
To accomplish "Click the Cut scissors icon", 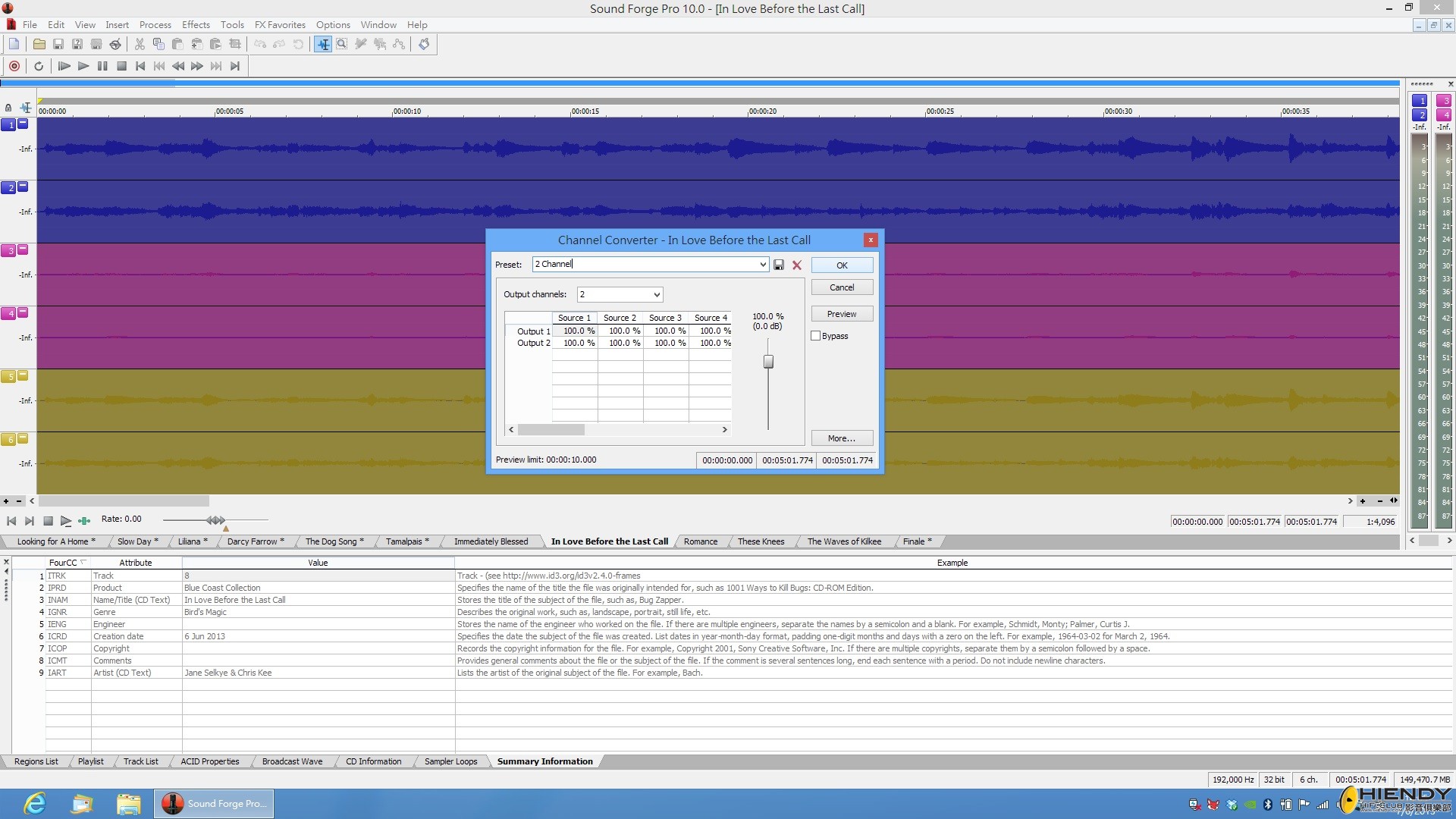I will tap(140, 44).
